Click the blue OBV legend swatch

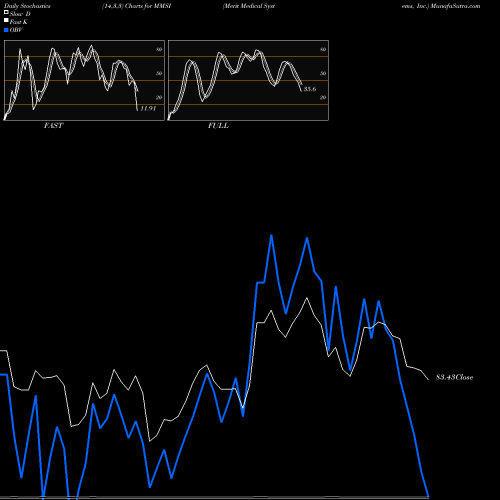[x=6, y=30]
